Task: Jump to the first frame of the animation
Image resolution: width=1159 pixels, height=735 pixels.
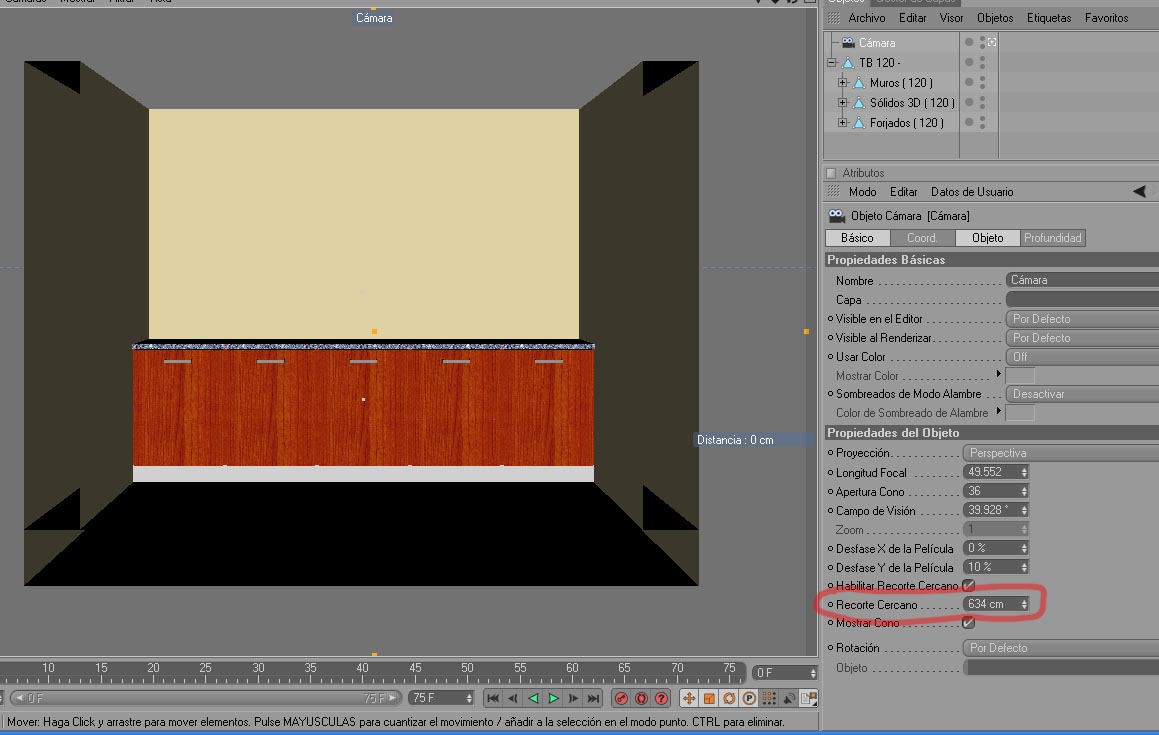Action: [x=493, y=698]
